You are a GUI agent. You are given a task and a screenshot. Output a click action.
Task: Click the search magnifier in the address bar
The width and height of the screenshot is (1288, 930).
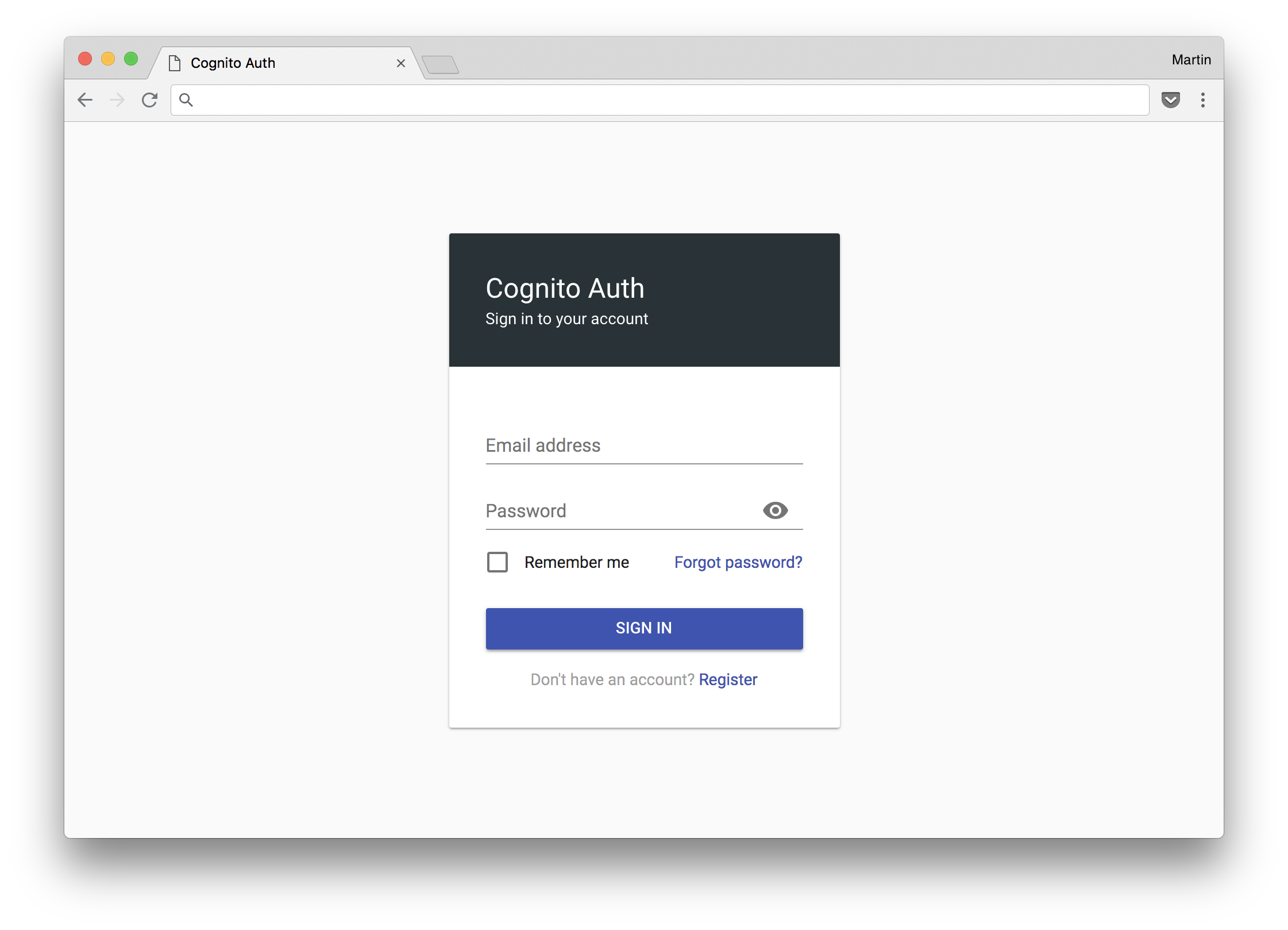point(186,100)
